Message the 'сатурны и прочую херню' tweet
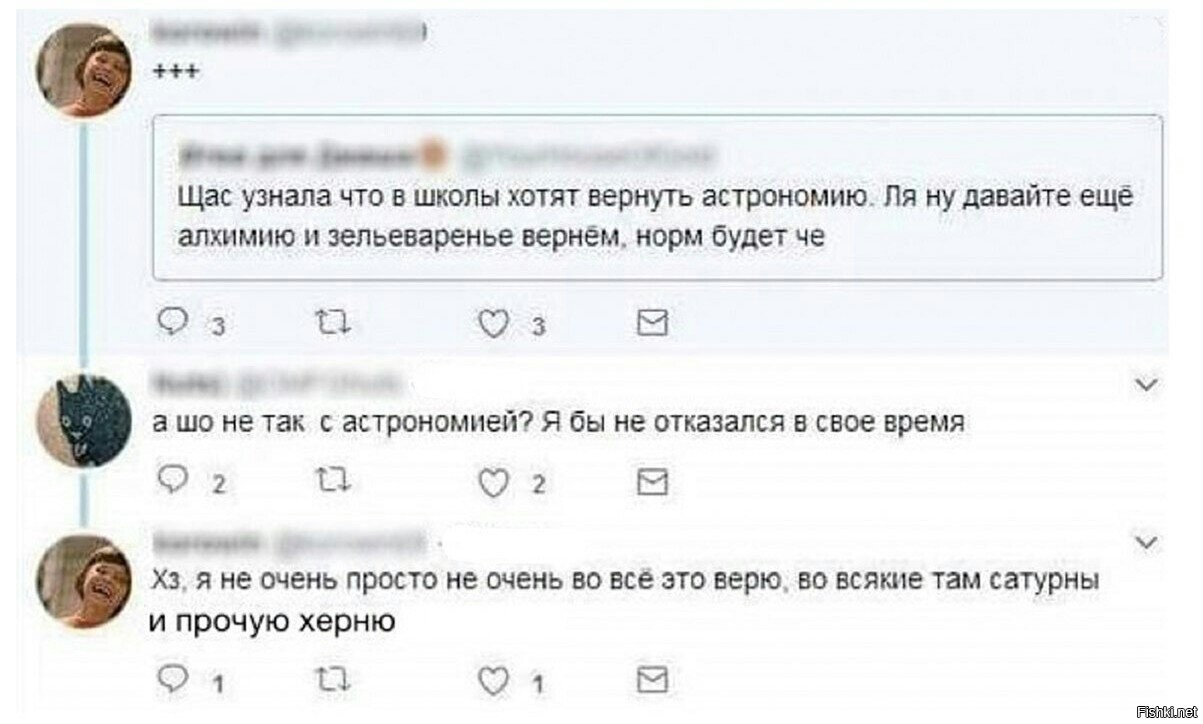This screenshot has width=1203, height=724. (x=652, y=681)
